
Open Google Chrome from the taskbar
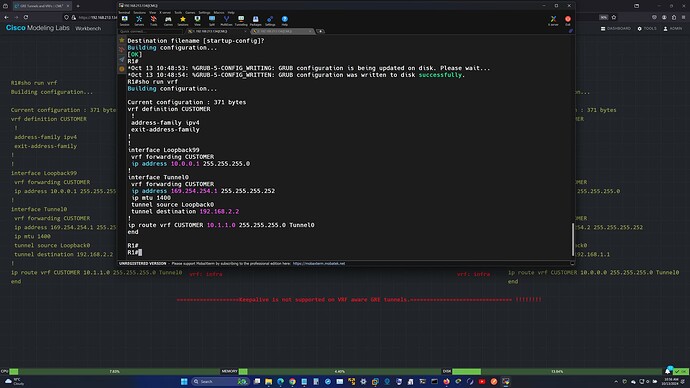point(292,381)
